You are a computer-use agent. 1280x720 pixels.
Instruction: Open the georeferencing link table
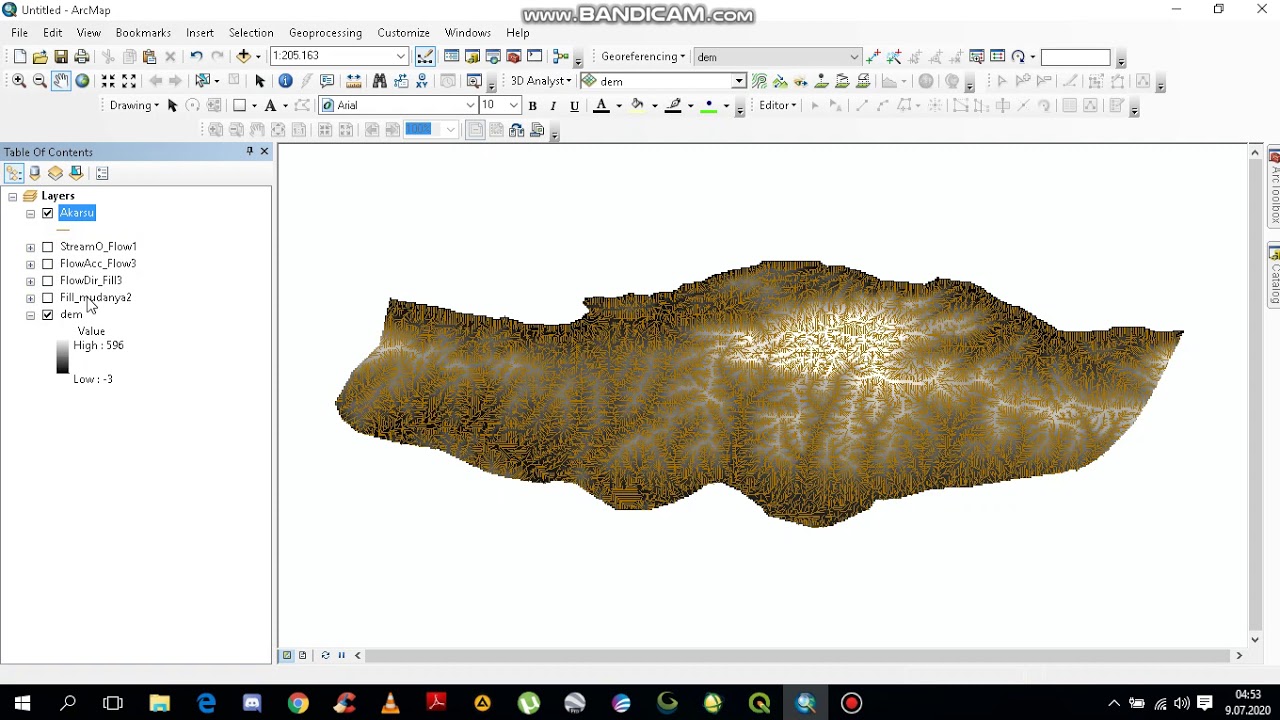[997, 57]
